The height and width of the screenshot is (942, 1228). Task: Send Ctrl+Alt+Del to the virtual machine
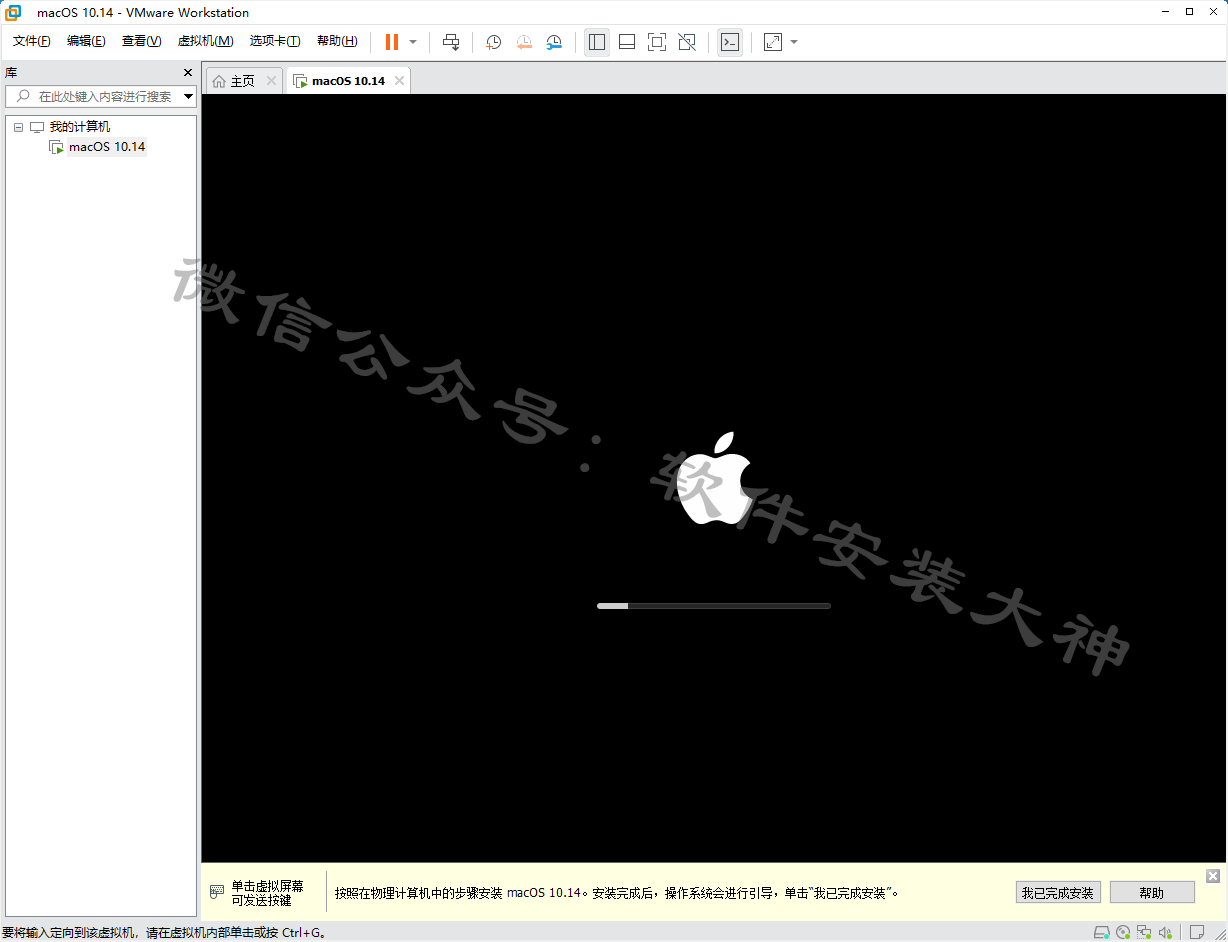(x=451, y=42)
